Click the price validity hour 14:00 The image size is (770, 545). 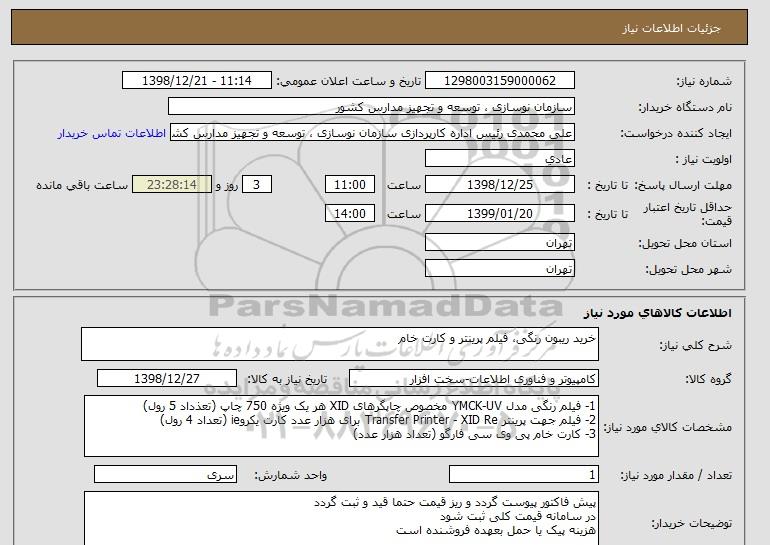[x=350, y=213]
